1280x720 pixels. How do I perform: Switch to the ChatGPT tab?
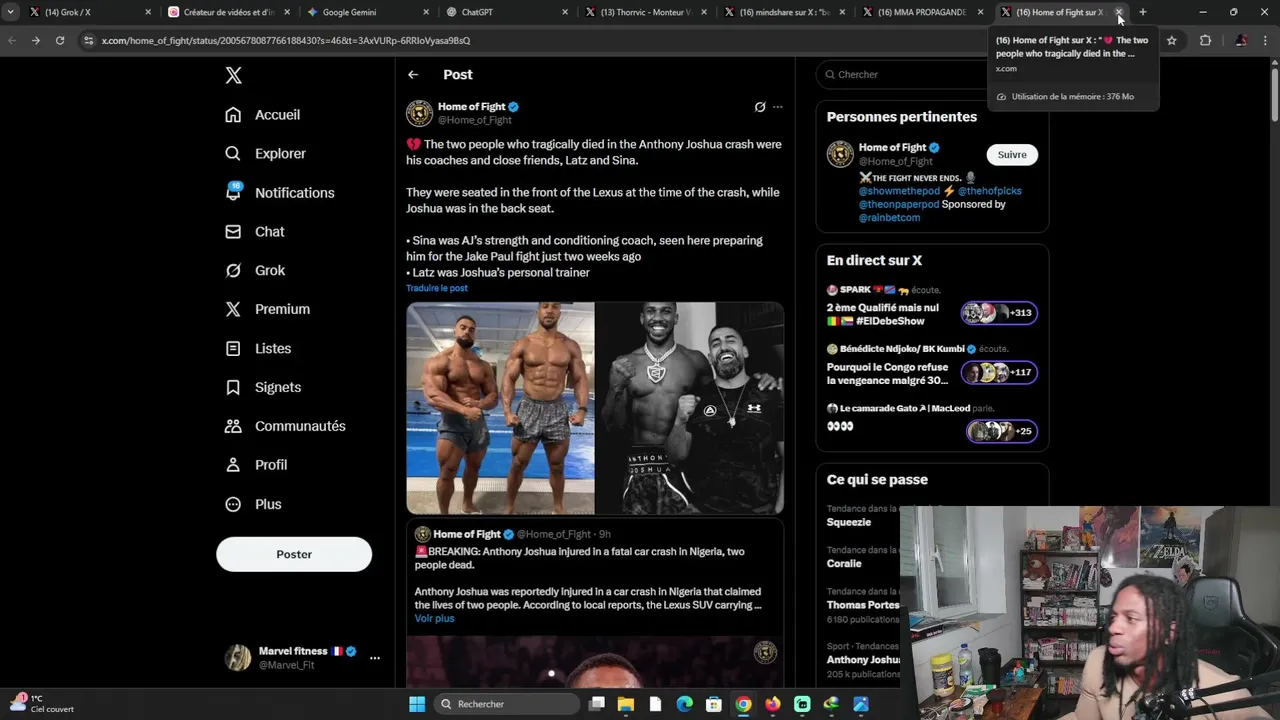point(506,12)
